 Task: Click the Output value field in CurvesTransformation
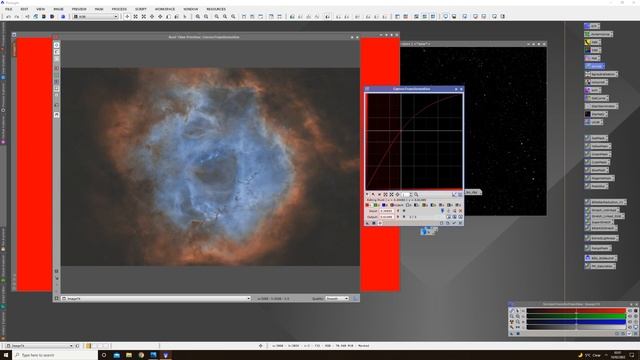point(387,217)
